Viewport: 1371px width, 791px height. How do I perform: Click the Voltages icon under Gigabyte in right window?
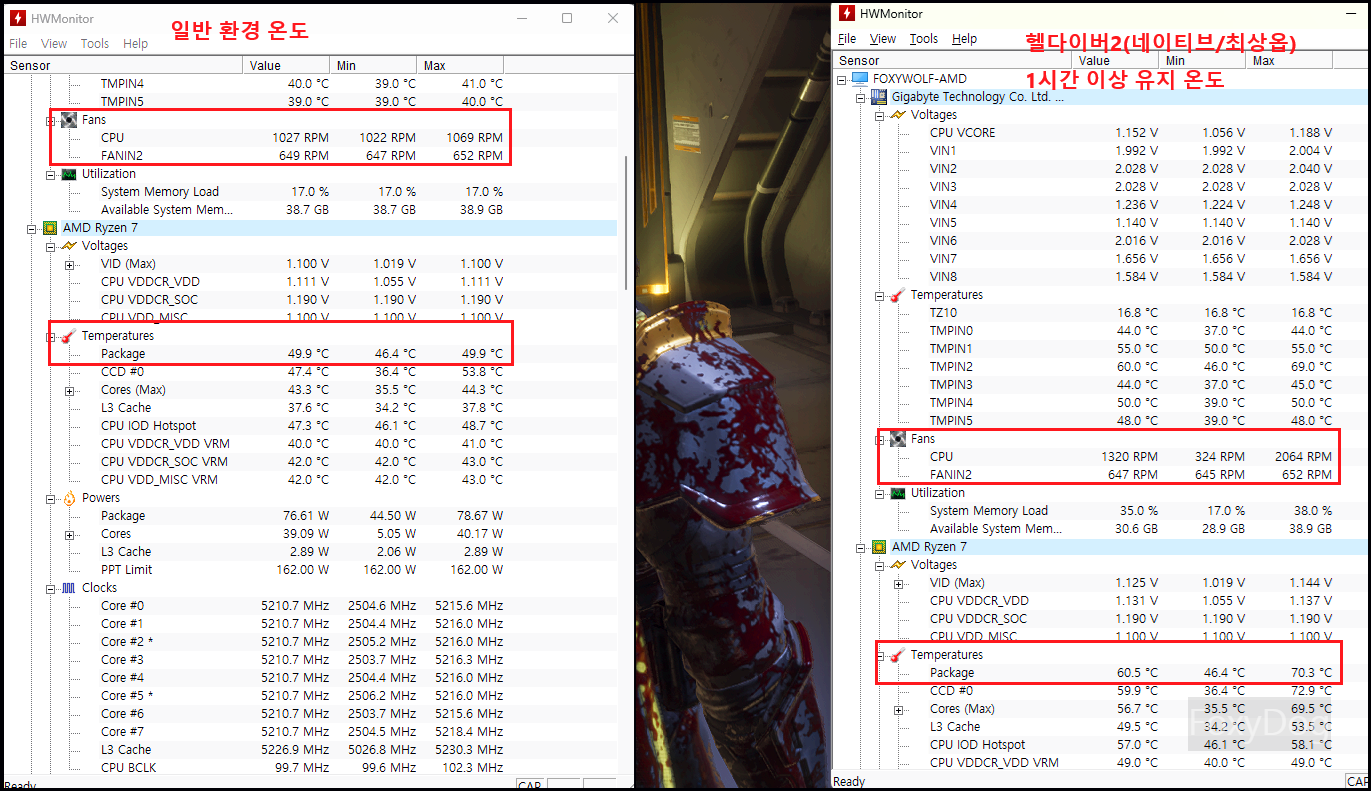[x=898, y=115]
